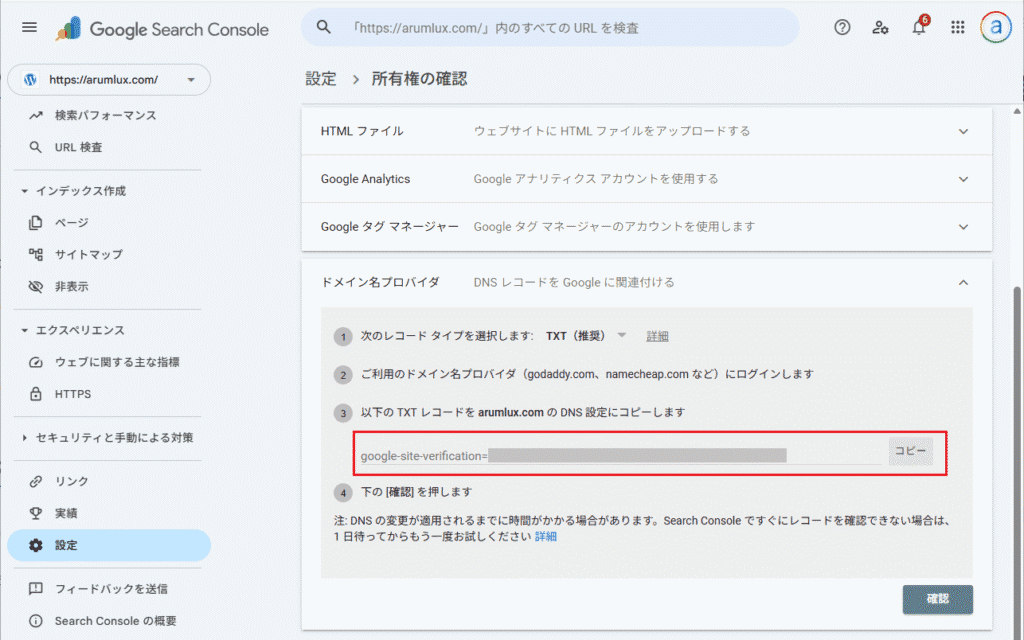Open the hamburger navigation menu
The width and height of the screenshot is (1024, 640).
click(x=28, y=27)
